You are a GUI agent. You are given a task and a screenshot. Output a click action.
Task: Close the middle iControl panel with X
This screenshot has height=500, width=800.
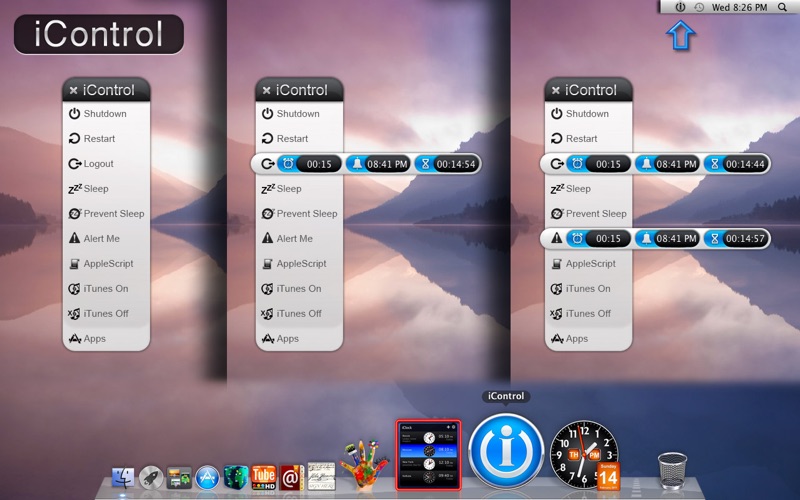pyautogui.click(x=266, y=90)
